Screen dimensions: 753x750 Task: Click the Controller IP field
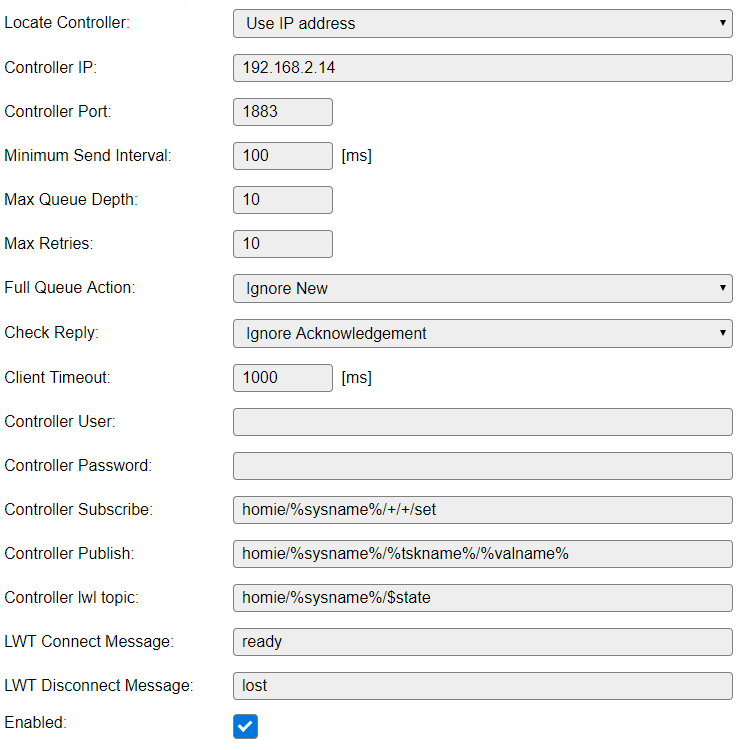[x=483, y=68]
